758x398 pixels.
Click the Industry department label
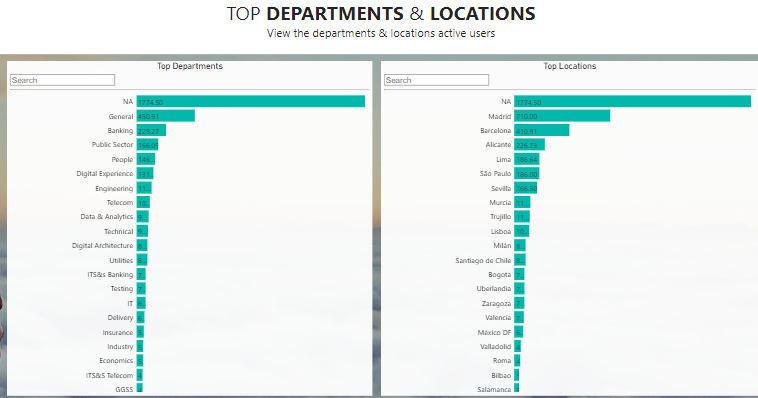tap(120, 347)
